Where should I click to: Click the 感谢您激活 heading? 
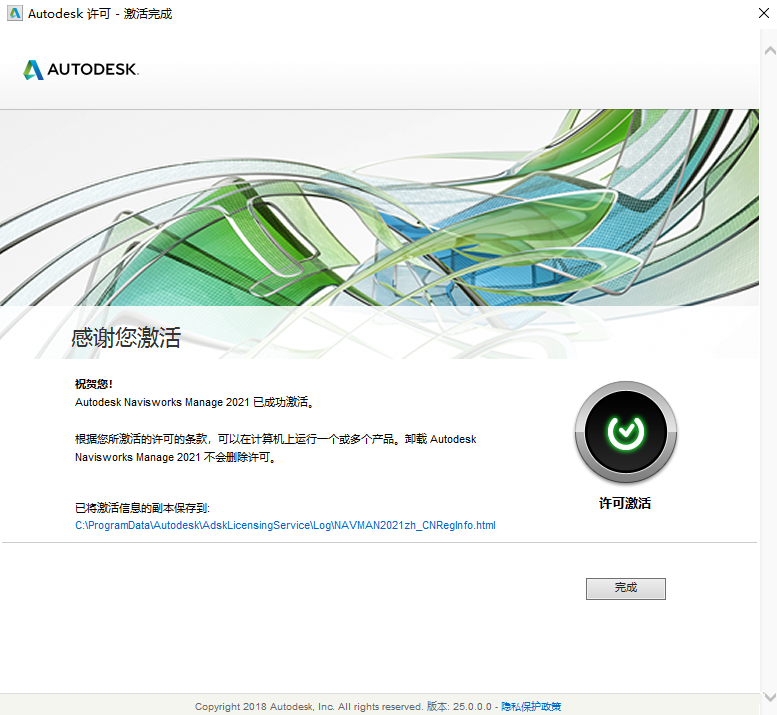126,337
